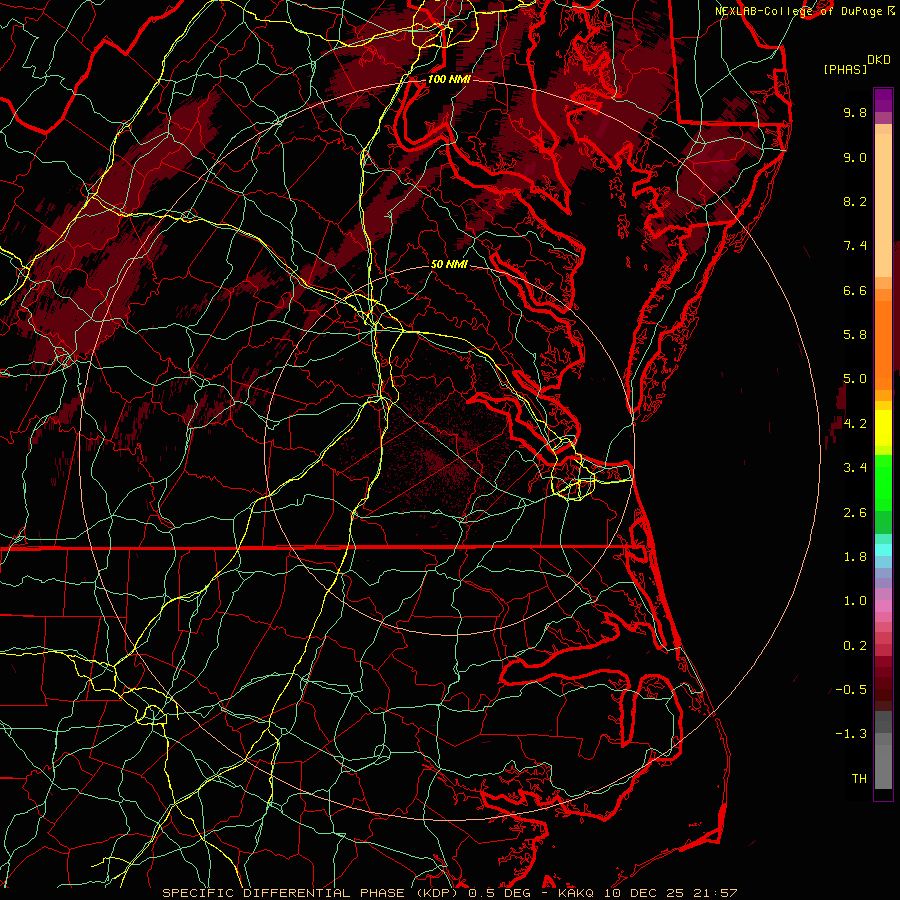This screenshot has height=900, width=900.
Task: Click the 2.6 value on color scale
Action: click(855, 513)
